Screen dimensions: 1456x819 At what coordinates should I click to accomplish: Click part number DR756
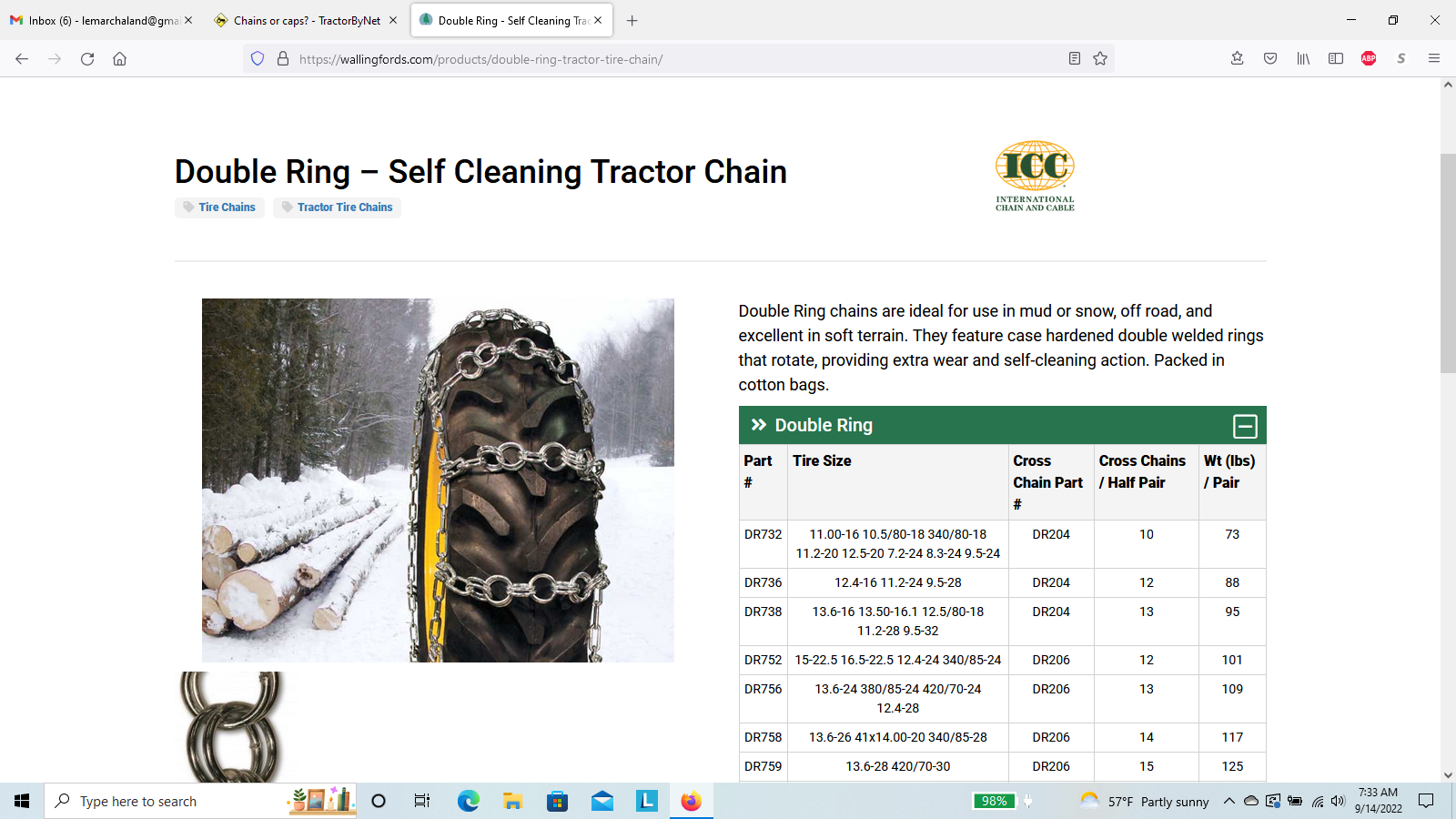coord(763,689)
